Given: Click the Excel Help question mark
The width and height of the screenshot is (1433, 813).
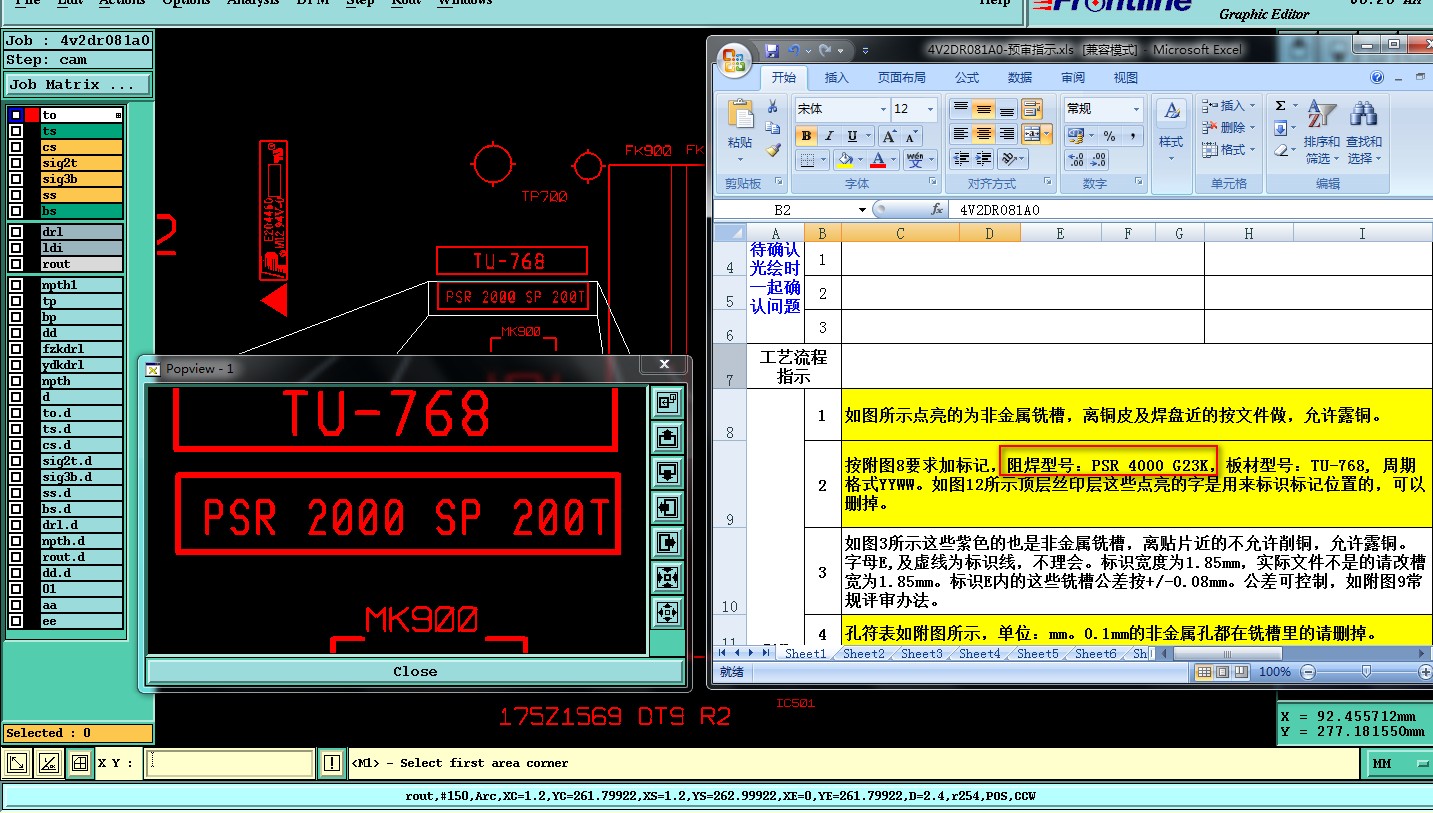Looking at the screenshot, I should (1377, 78).
